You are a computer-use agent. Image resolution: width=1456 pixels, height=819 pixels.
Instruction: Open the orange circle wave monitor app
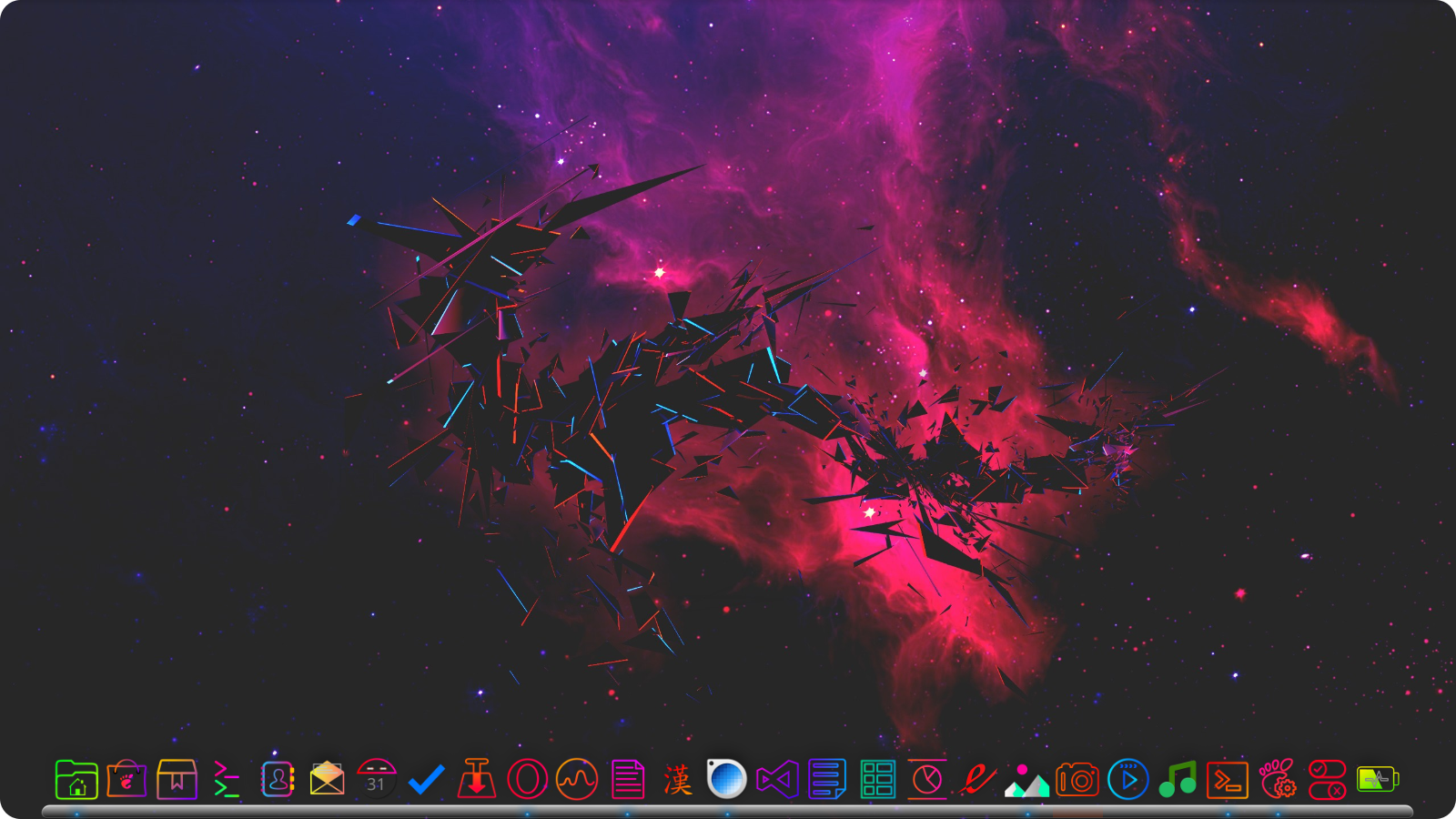click(x=577, y=780)
